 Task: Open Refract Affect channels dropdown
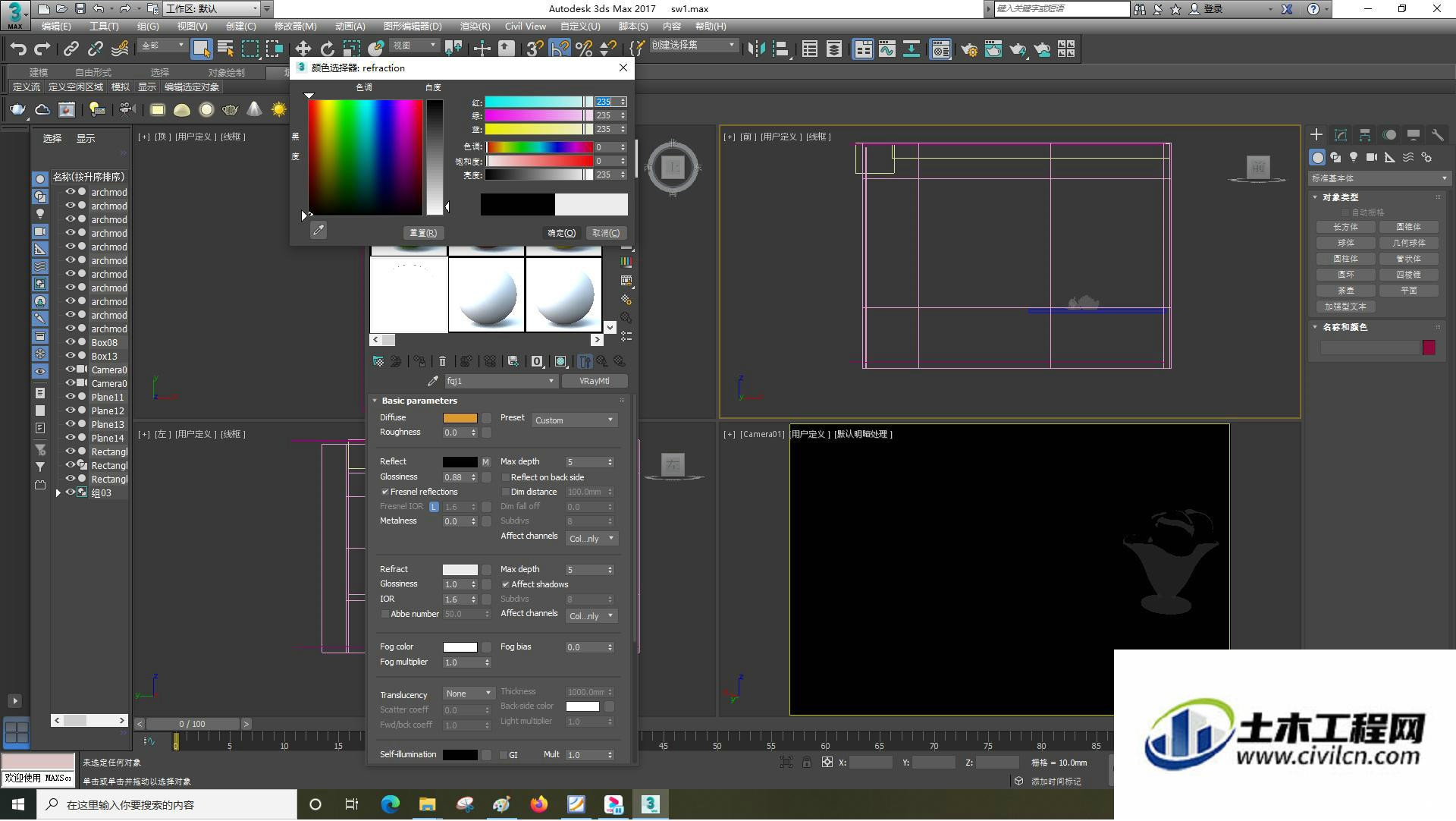[591, 616]
